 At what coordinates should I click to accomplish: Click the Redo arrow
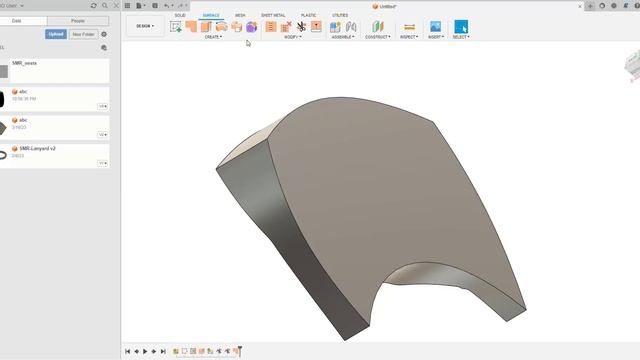[x=180, y=6]
